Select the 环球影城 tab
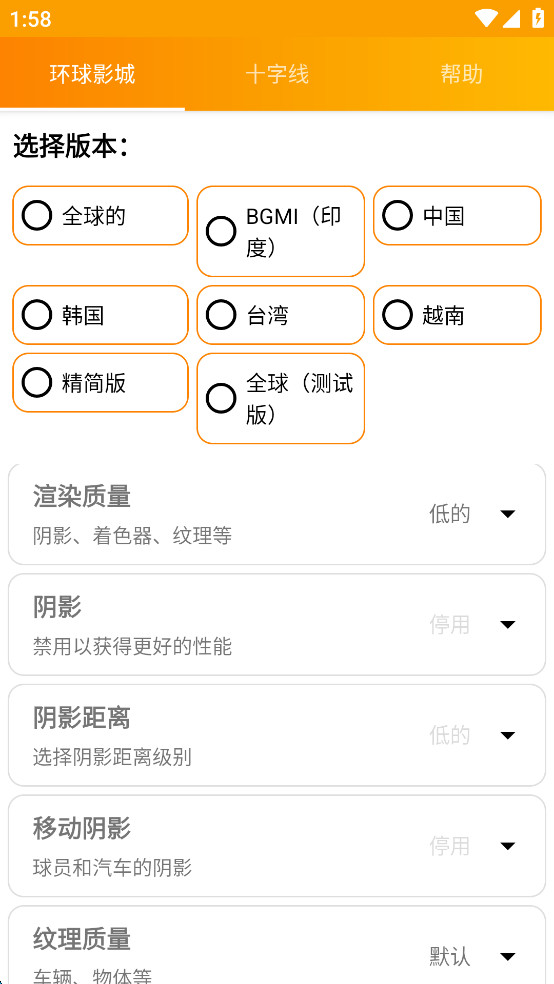 pyautogui.click(x=92, y=74)
